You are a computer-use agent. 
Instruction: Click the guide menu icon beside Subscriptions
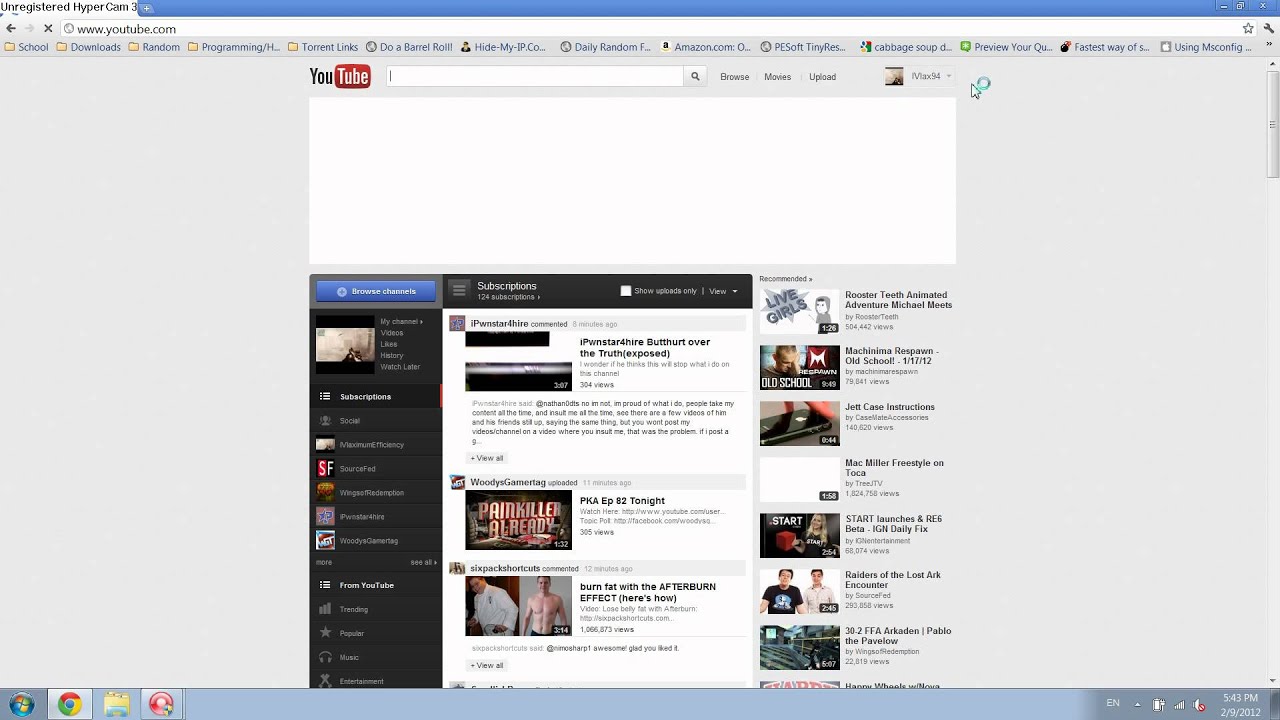(459, 290)
